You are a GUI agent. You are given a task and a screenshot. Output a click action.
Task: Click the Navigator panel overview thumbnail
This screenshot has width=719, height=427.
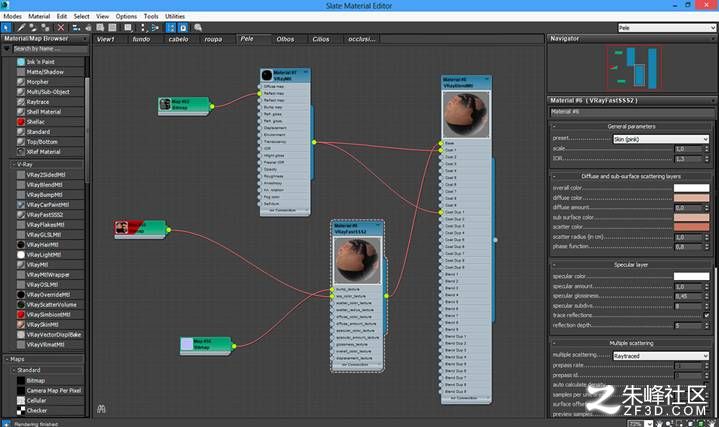coord(634,68)
